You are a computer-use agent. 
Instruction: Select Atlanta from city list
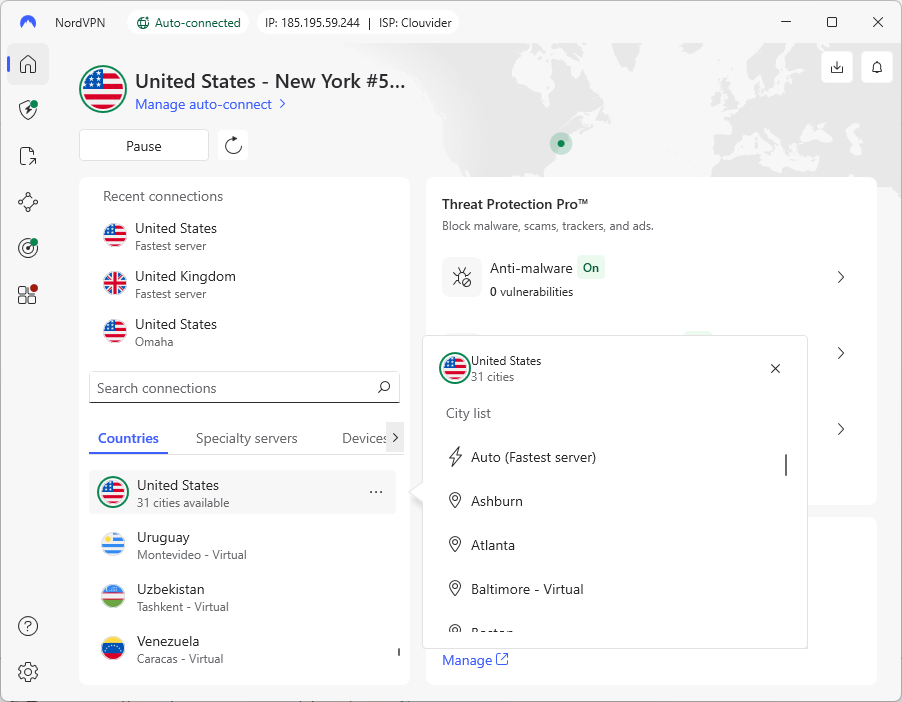pos(493,544)
